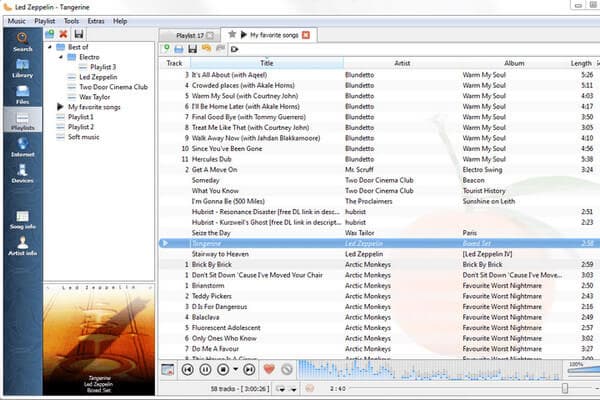Click the moodbar waveform seek area
This screenshot has height=400, width=600.
click(x=432, y=370)
